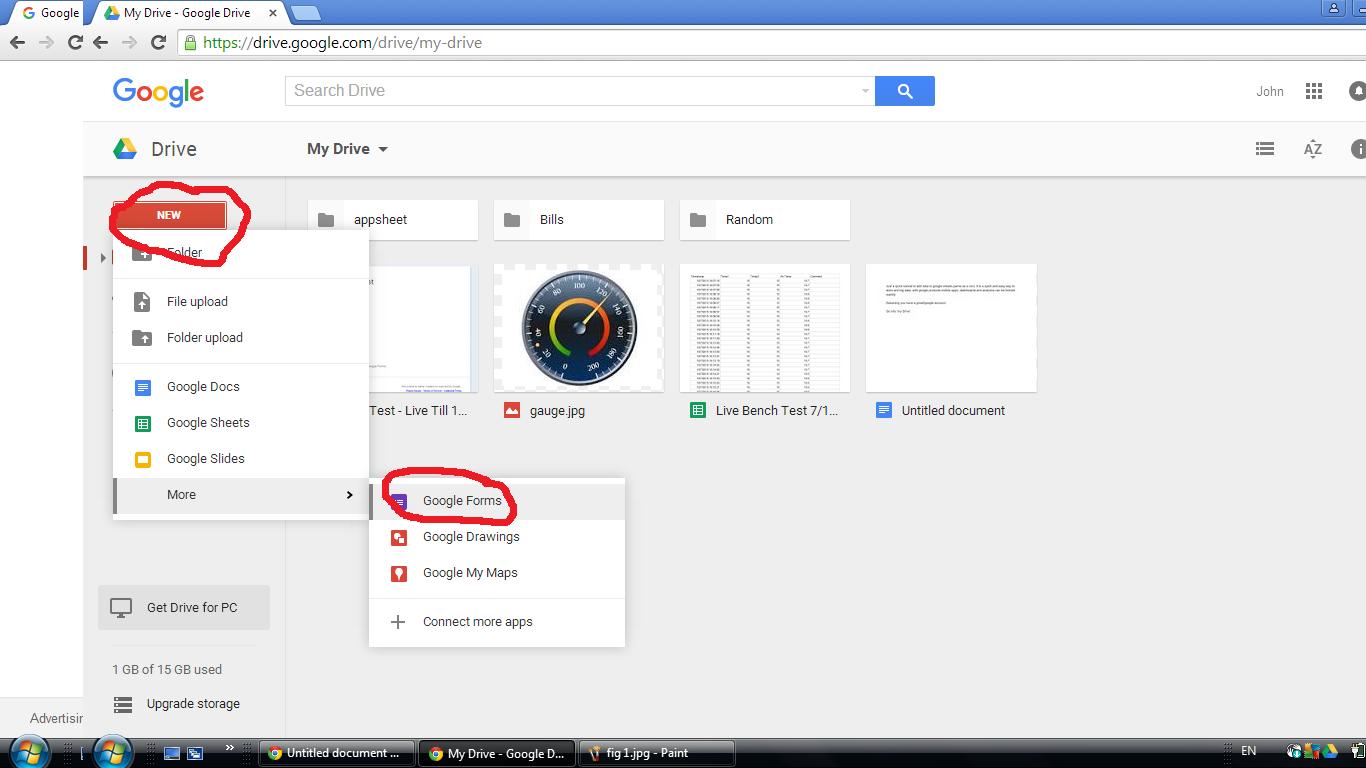Switch to Untitled document taskbar window
1366x768 pixels.
pyautogui.click(x=335, y=753)
